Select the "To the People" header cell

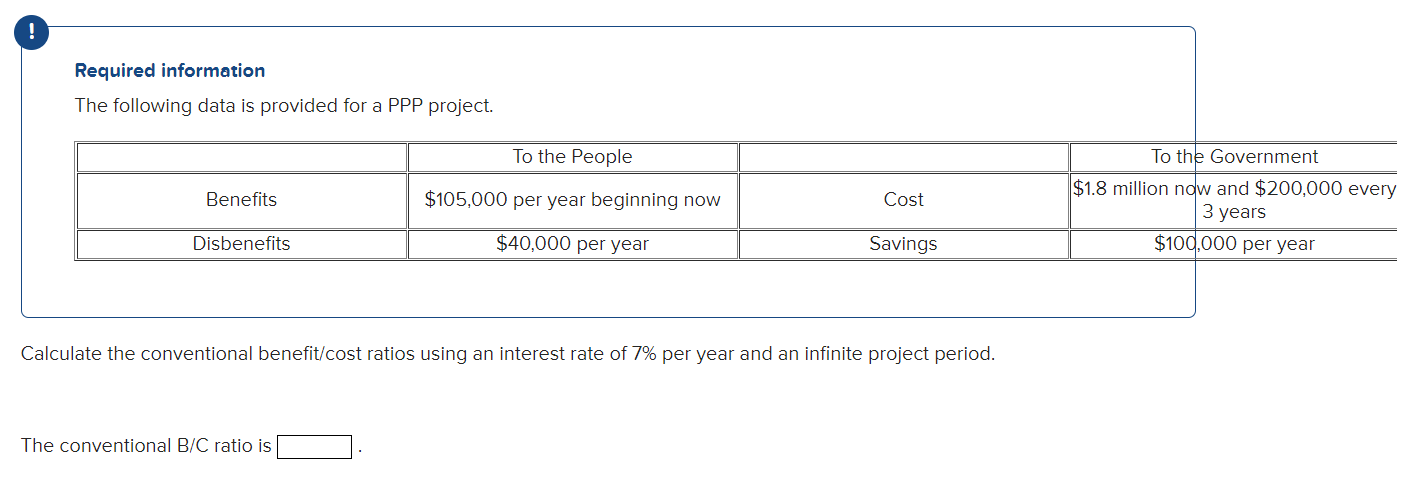(572, 157)
